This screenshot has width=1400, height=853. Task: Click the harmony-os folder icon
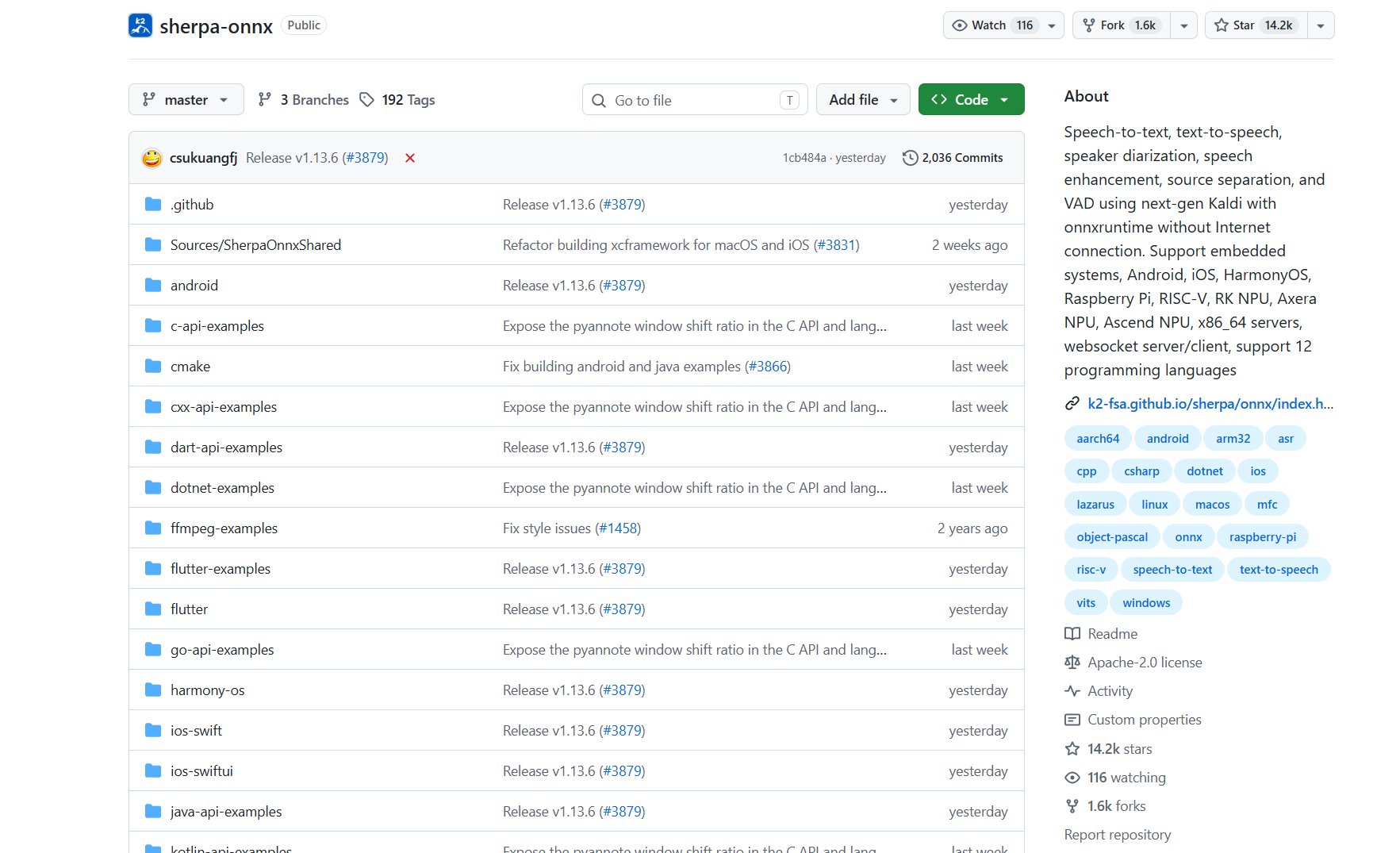(x=153, y=690)
